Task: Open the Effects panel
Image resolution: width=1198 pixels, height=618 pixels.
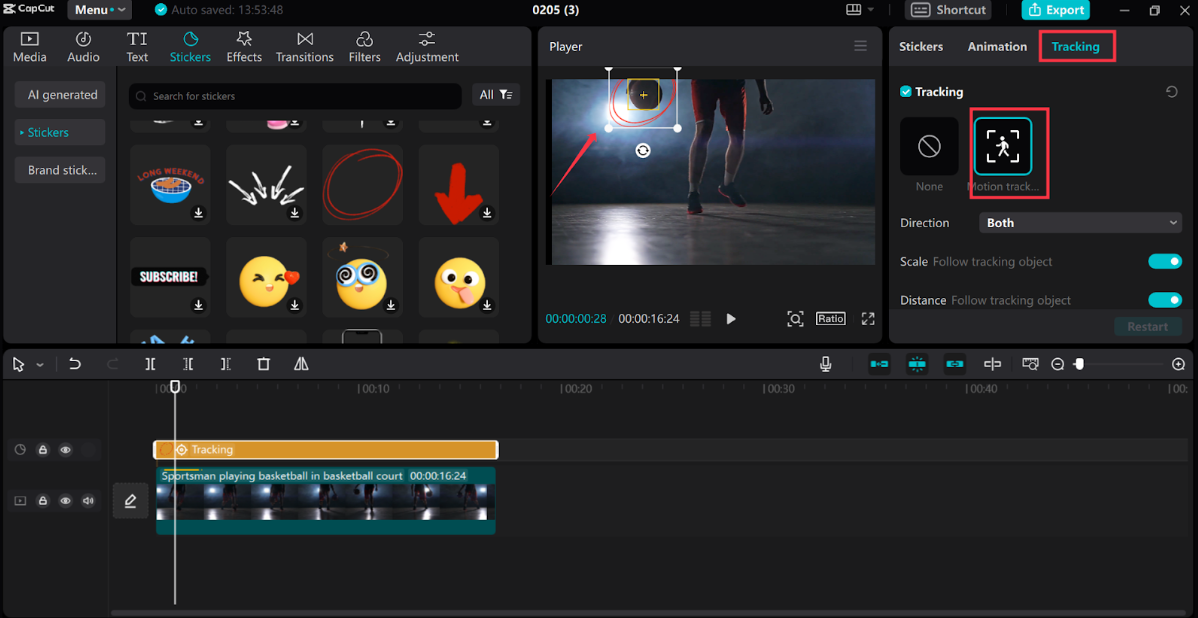Action: coord(244,47)
